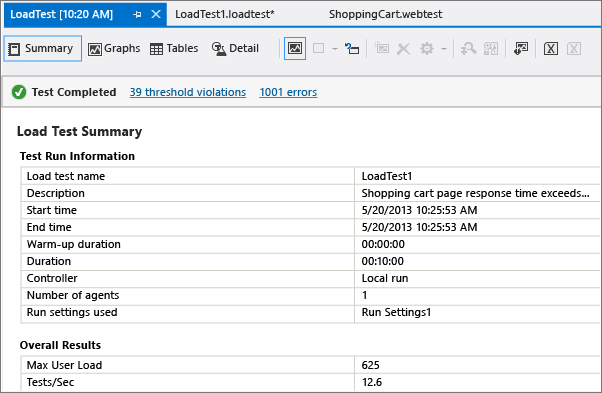The image size is (602, 393).
Task: Select the Start time row label
Action: point(51,210)
